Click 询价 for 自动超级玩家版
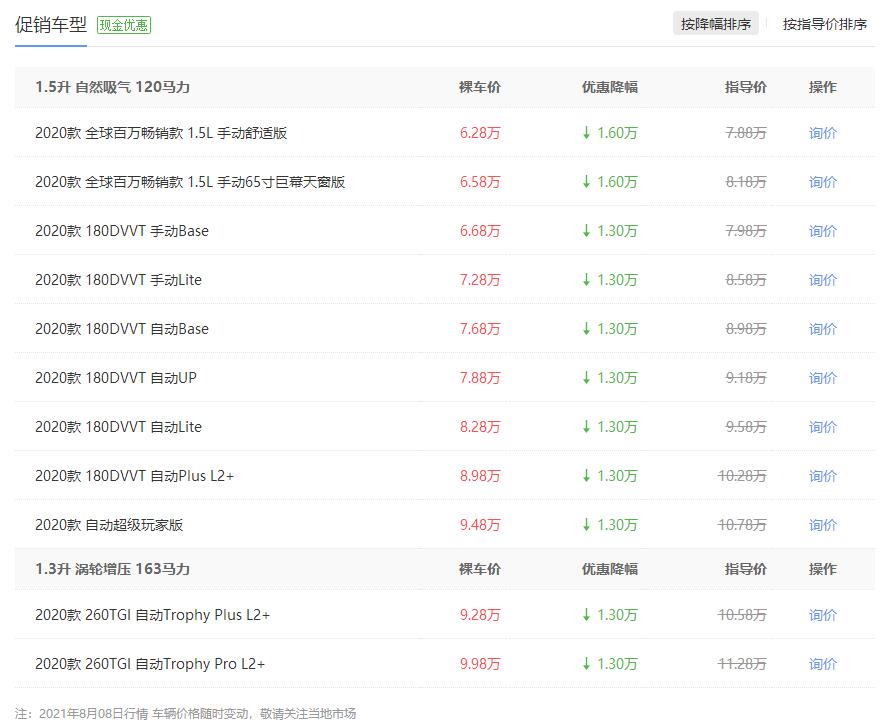The width and height of the screenshot is (888, 726). coord(823,525)
